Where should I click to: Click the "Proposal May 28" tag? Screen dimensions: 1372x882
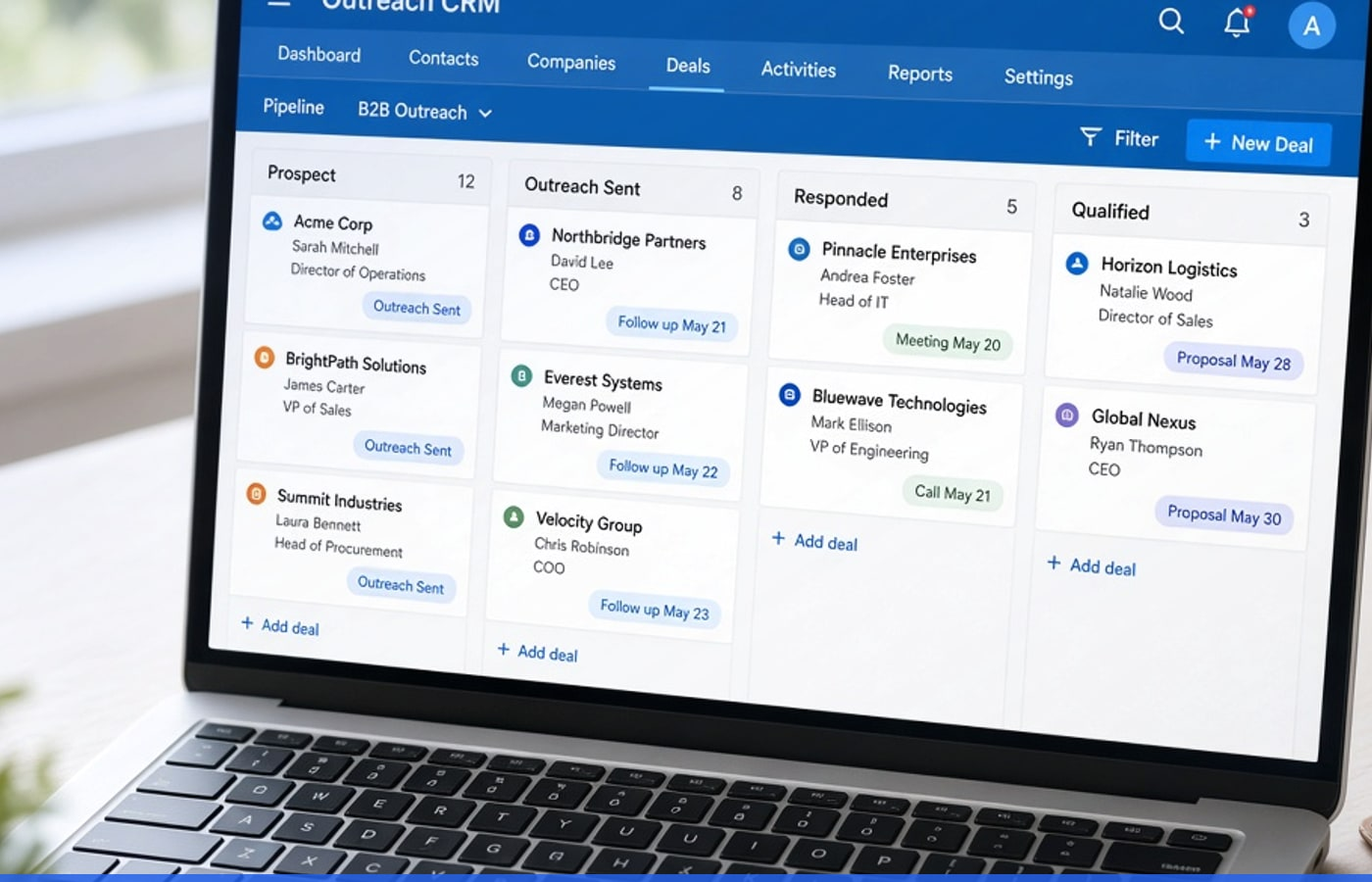click(1234, 361)
